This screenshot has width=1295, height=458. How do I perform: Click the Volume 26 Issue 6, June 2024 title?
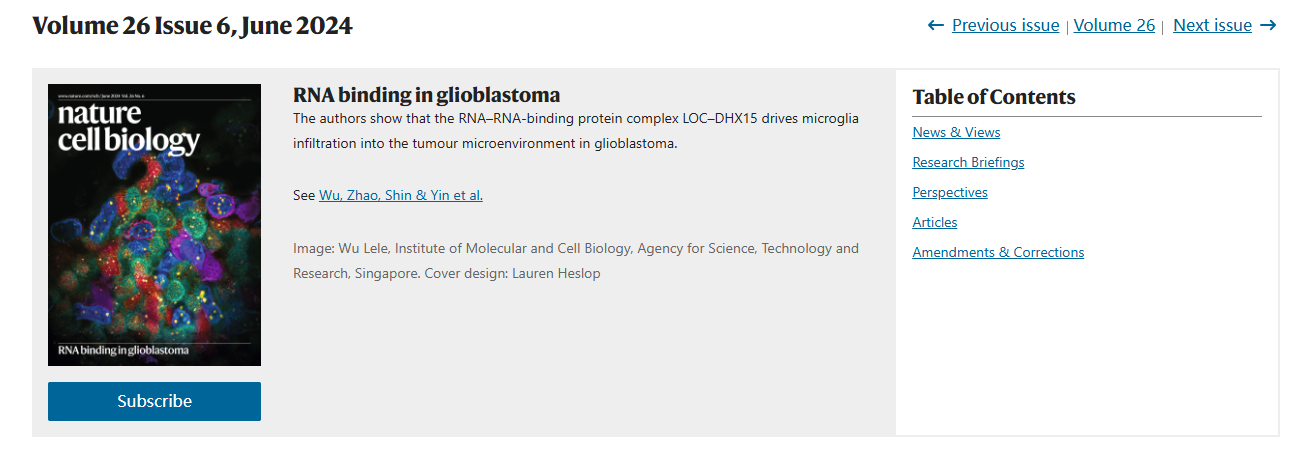pos(192,26)
